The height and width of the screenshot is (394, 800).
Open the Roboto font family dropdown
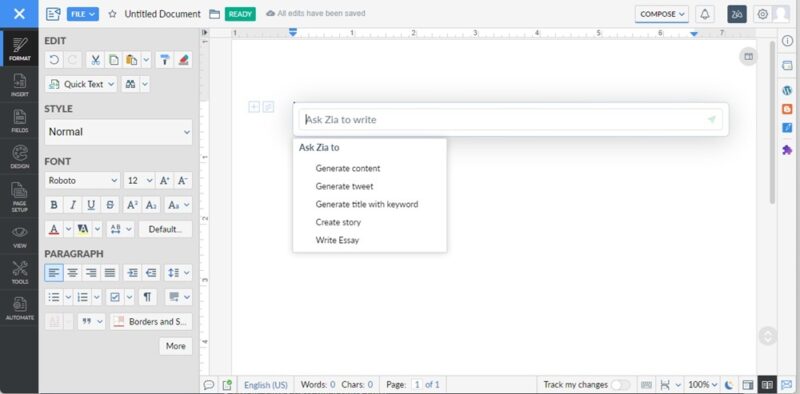pos(83,180)
